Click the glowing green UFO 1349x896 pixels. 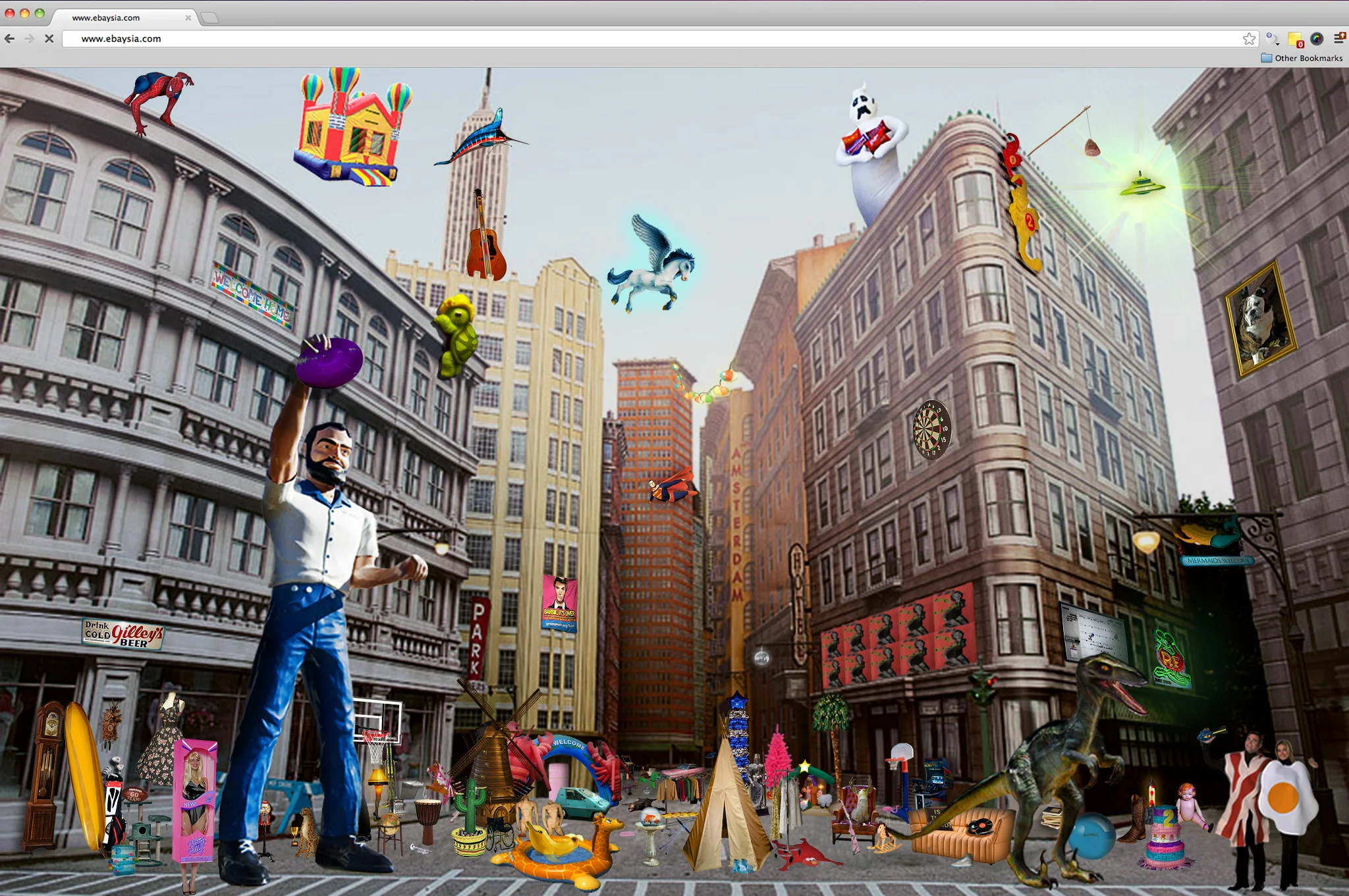pos(1142,184)
